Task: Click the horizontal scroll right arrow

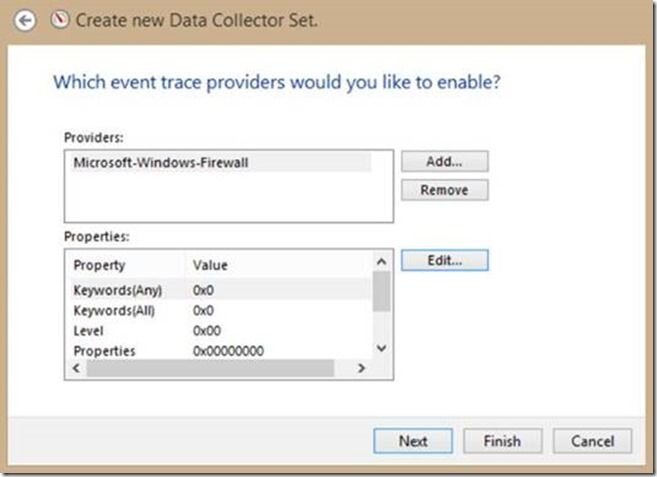Action: pos(361,368)
